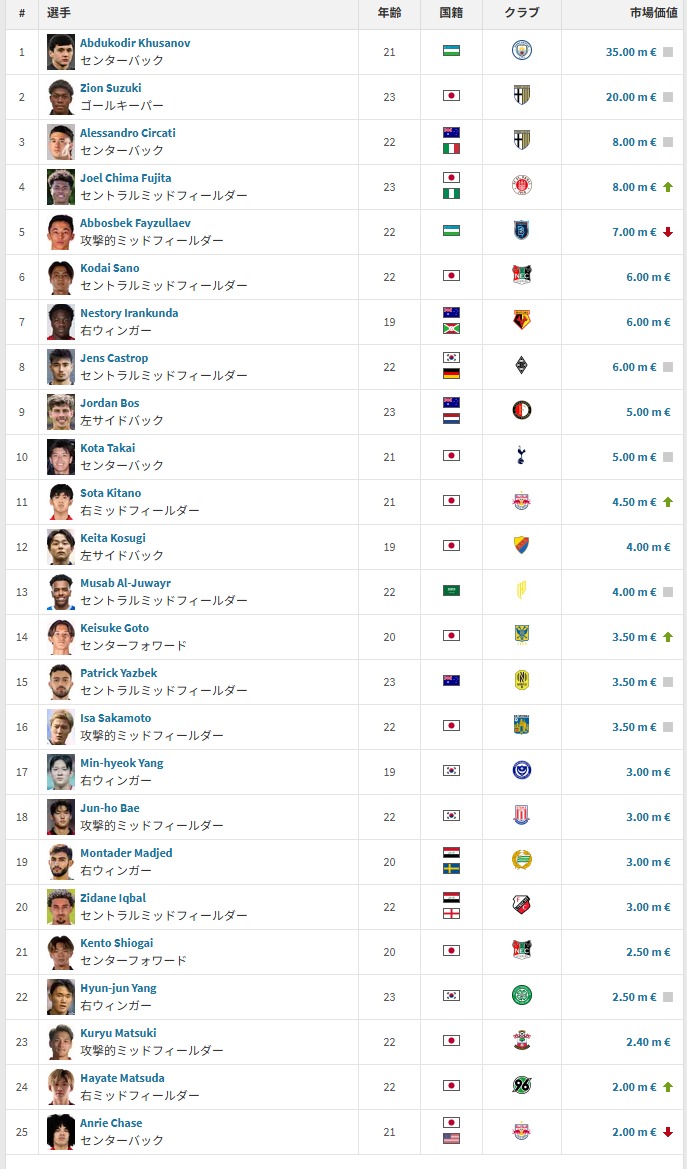Click the Borussia Mönchengladbach crest
This screenshot has width=687, height=1169.
(521, 366)
